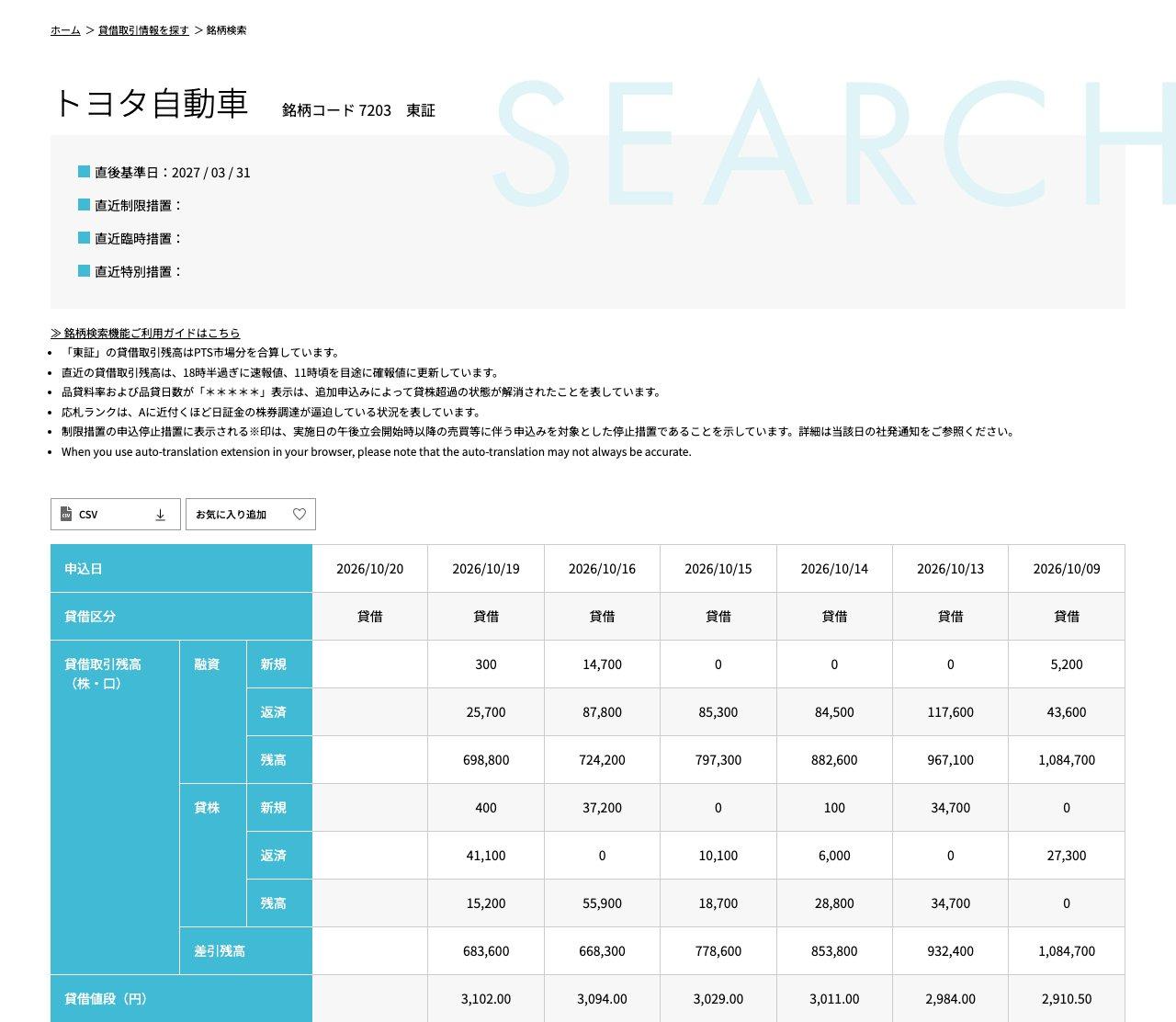
Task: Click the ホーム breadcrumb link
Action: [x=65, y=30]
